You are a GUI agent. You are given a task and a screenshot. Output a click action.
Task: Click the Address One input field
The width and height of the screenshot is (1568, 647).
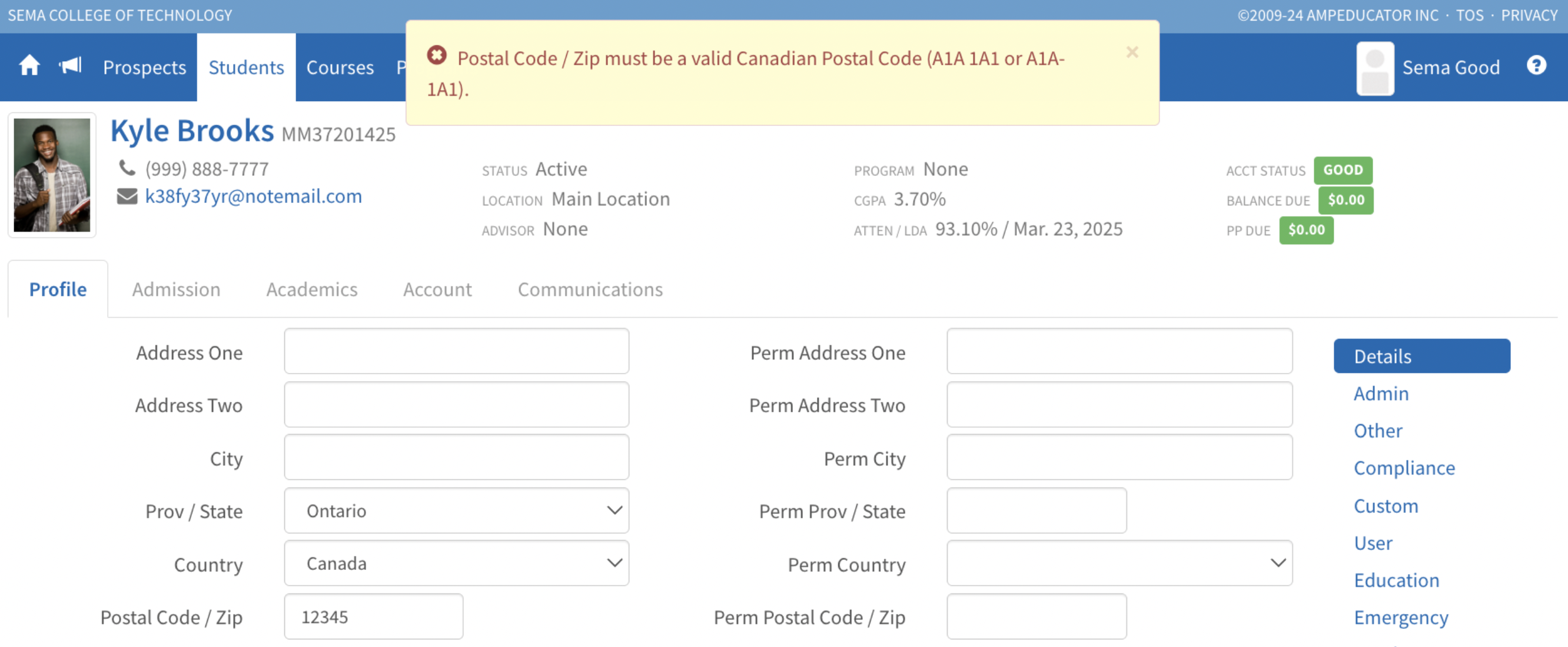(x=456, y=352)
